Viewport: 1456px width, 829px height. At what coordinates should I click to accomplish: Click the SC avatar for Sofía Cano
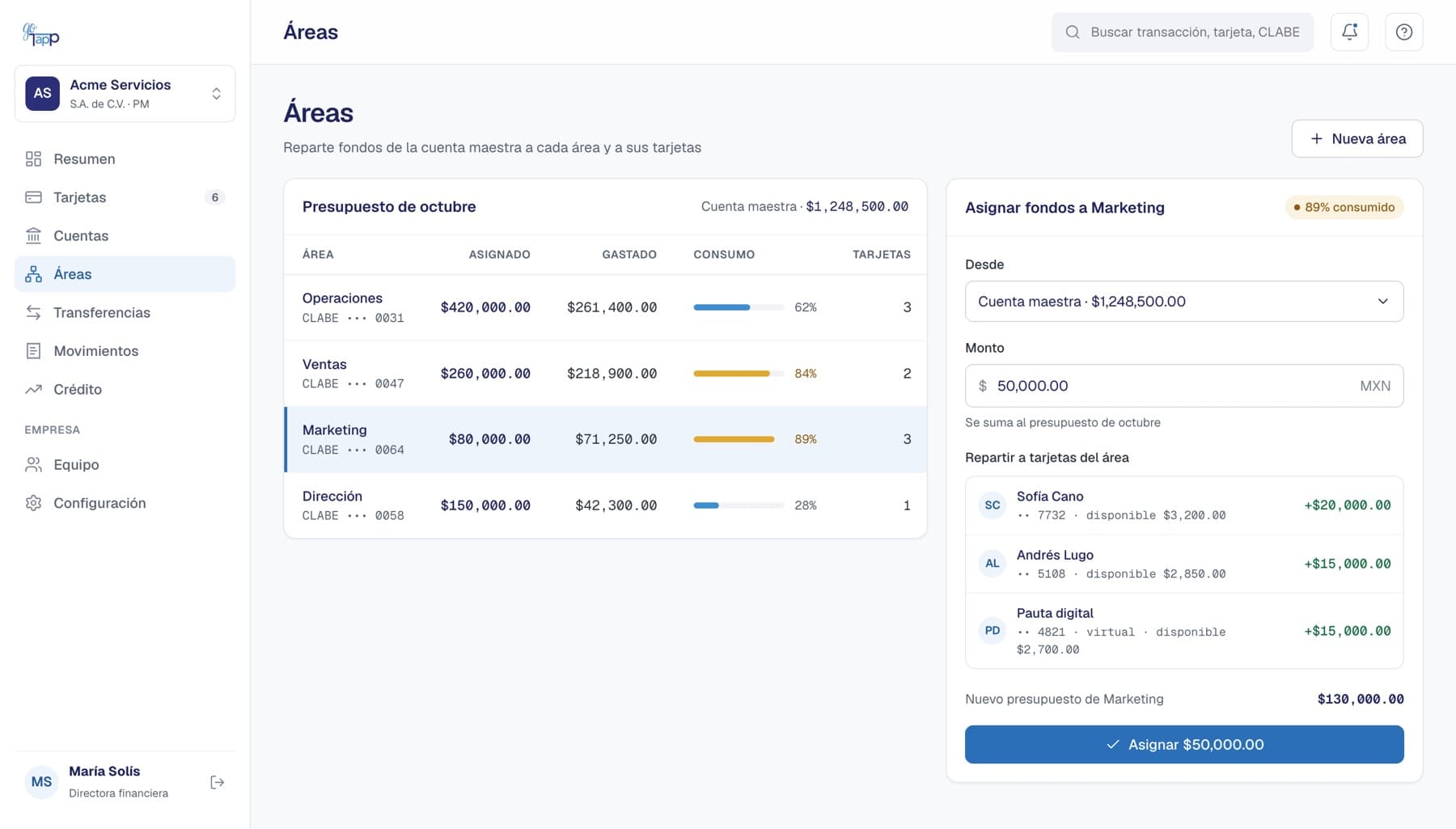(x=992, y=505)
